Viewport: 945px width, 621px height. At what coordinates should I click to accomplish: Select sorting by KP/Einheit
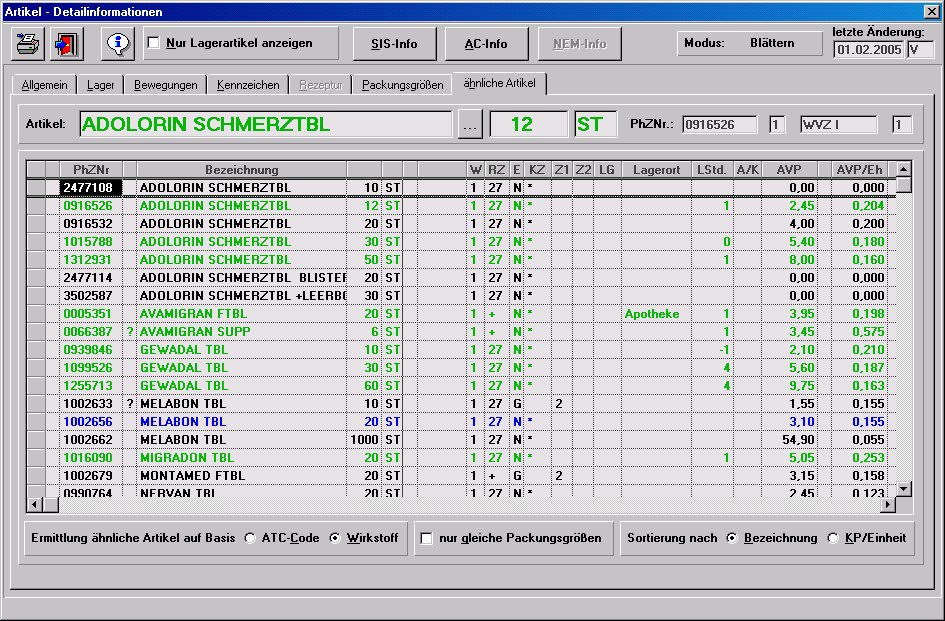831,538
